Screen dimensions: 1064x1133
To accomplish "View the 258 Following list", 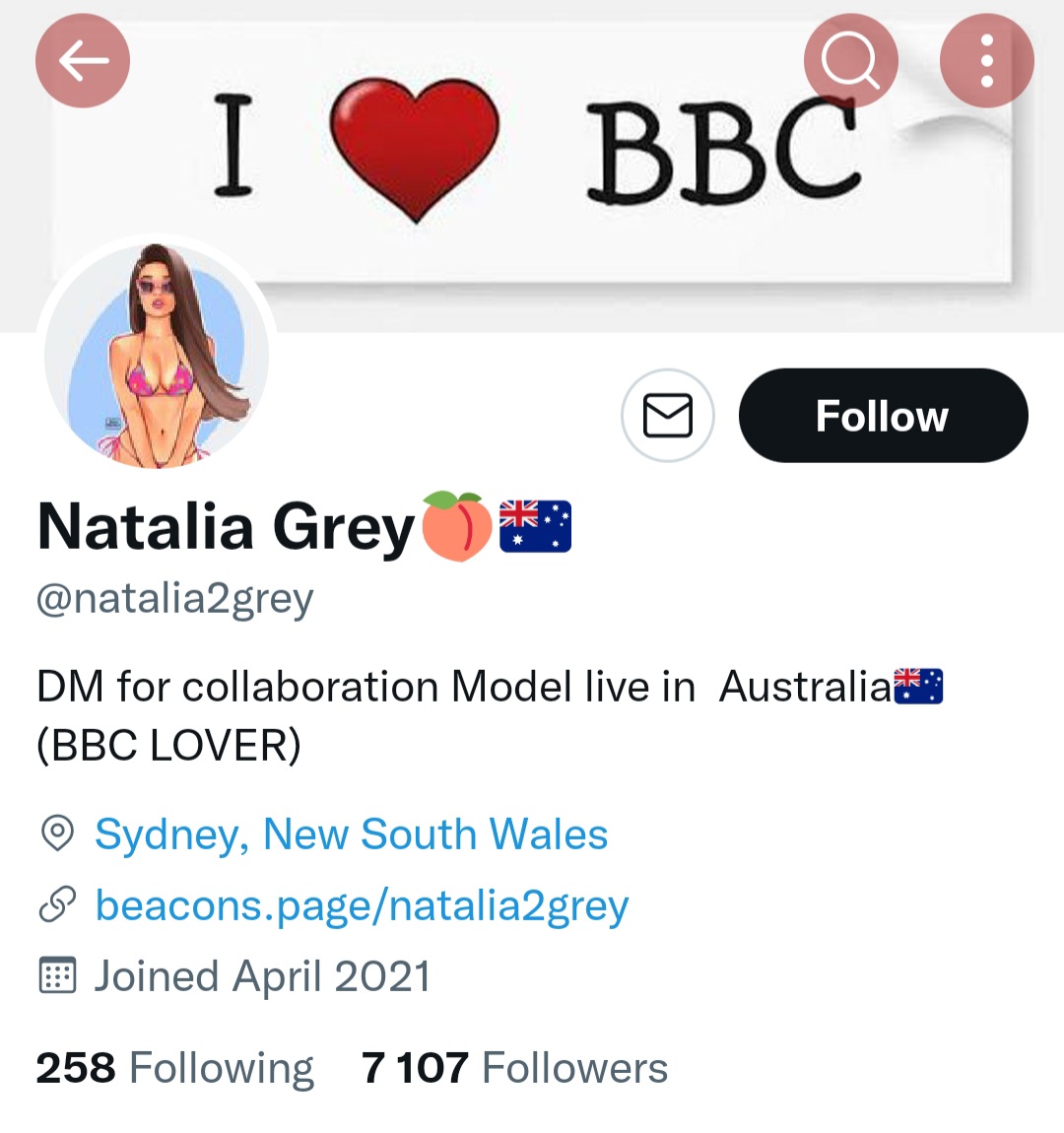I will (x=174, y=1068).
